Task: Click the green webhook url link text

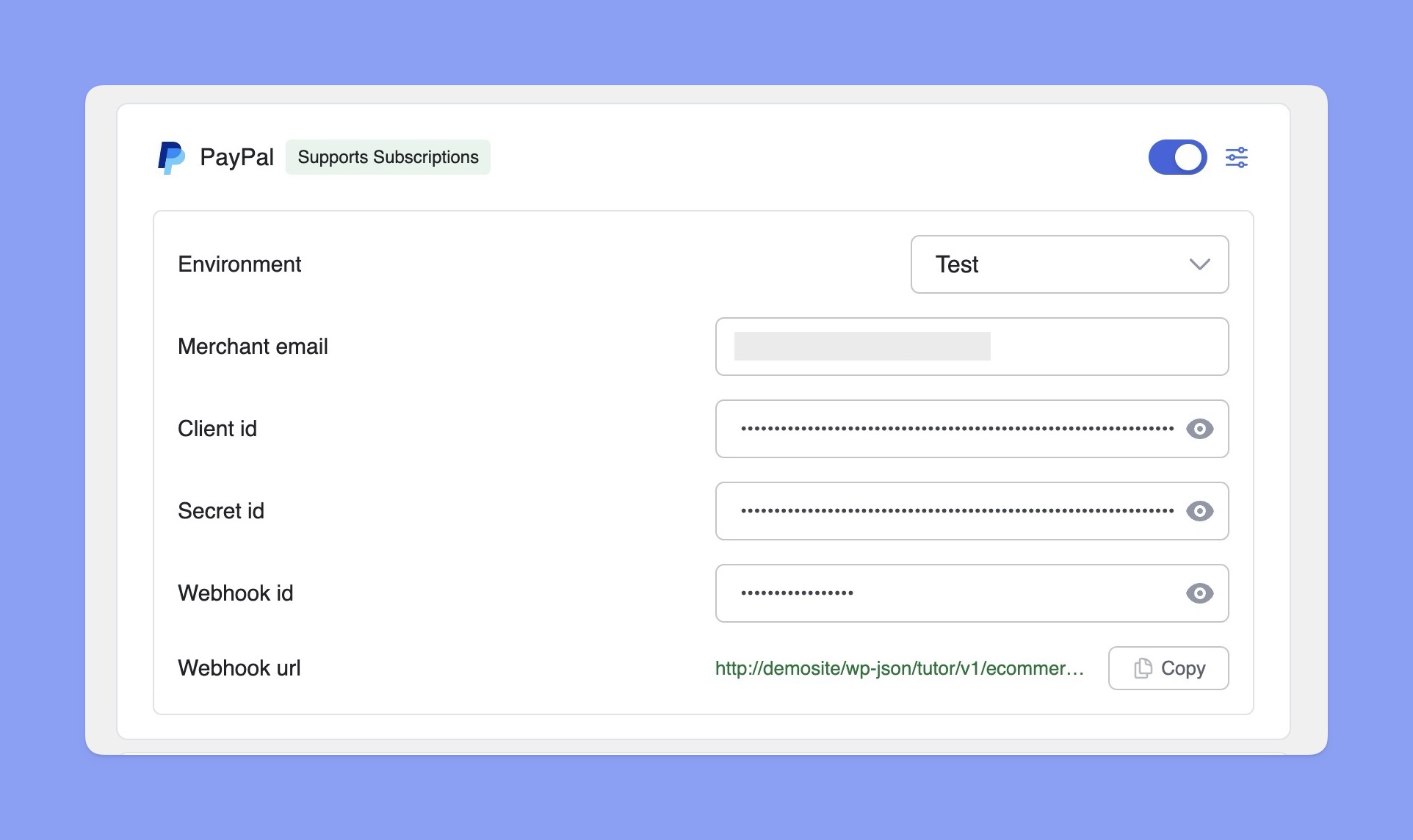Action: (x=900, y=668)
